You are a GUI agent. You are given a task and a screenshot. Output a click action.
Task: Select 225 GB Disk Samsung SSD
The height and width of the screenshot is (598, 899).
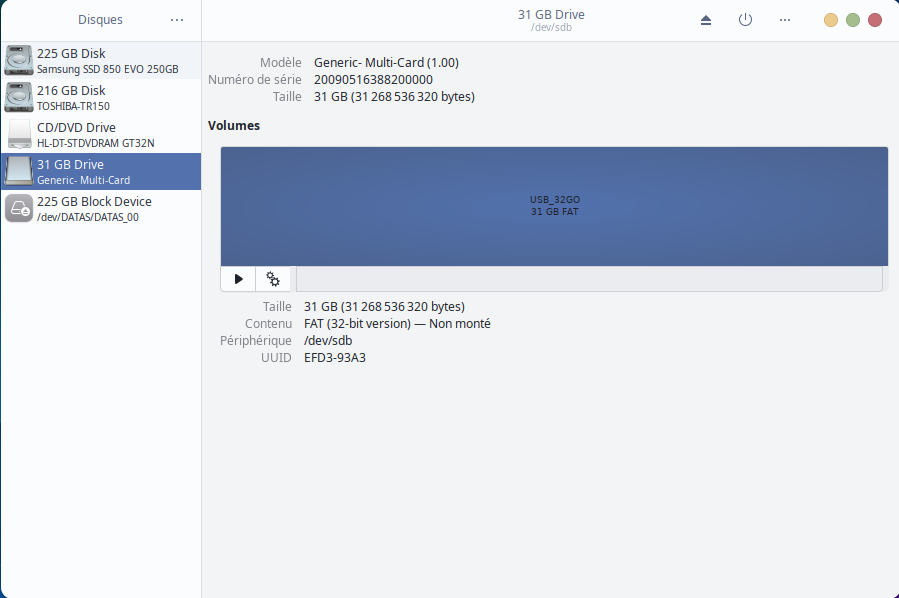pyautogui.click(x=101, y=60)
